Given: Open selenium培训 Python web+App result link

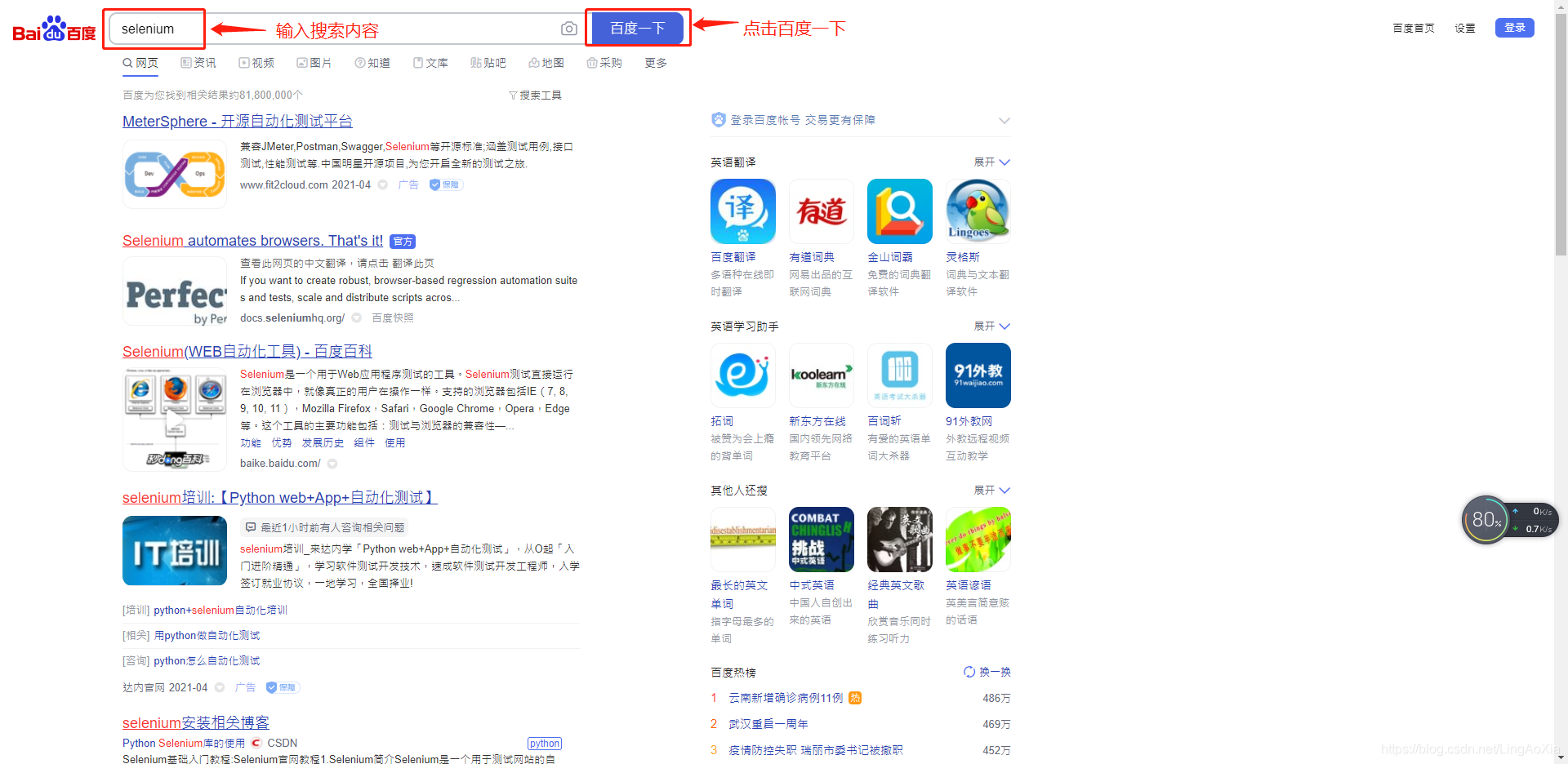Looking at the screenshot, I should click(280, 498).
